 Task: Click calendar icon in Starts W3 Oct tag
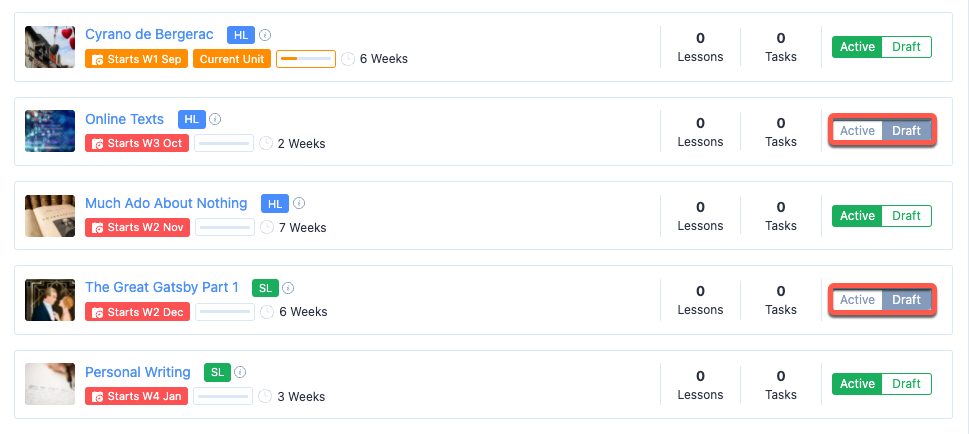[98, 143]
